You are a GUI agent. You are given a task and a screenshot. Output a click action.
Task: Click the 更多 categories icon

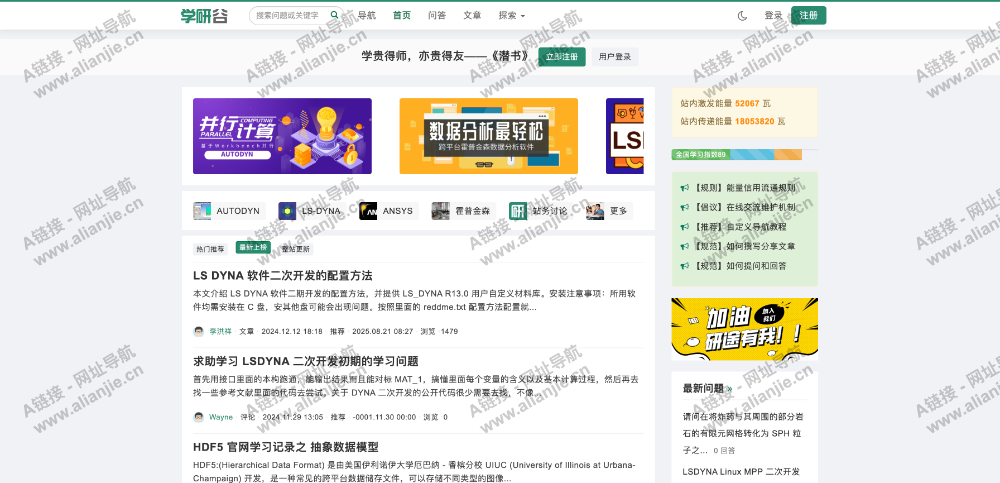coord(595,211)
